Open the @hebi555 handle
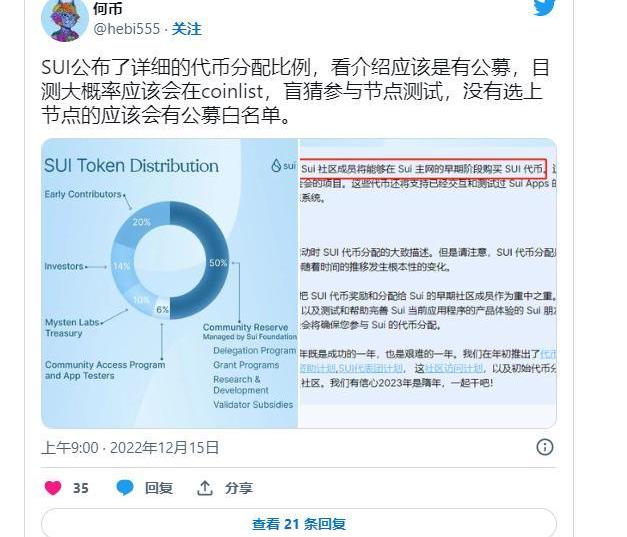This screenshot has width=627, height=537. pyautogui.click(x=126, y=29)
